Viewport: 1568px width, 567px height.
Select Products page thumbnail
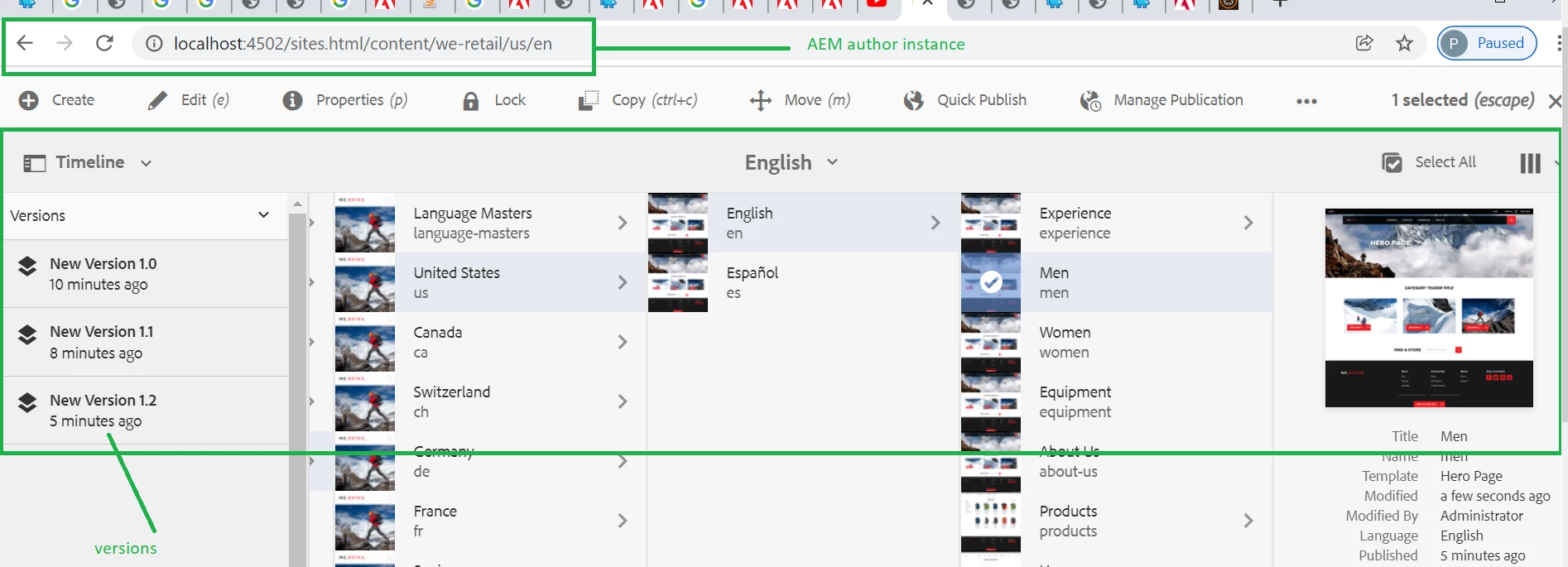(x=991, y=521)
